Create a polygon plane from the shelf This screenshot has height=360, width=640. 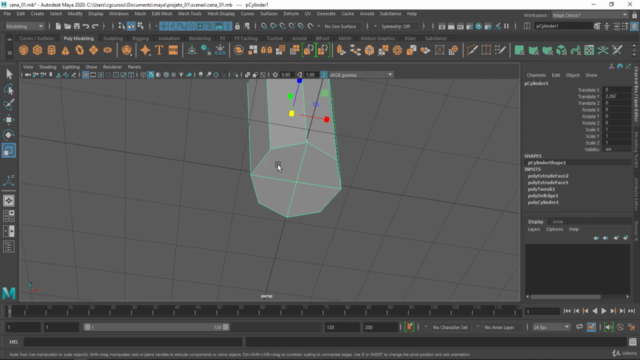click(93, 50)
